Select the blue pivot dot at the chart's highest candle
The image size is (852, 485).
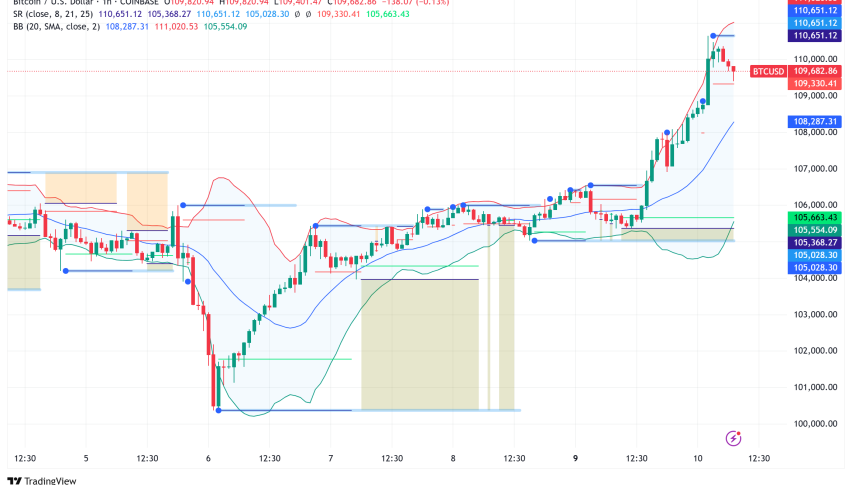(x=713, y=36)
